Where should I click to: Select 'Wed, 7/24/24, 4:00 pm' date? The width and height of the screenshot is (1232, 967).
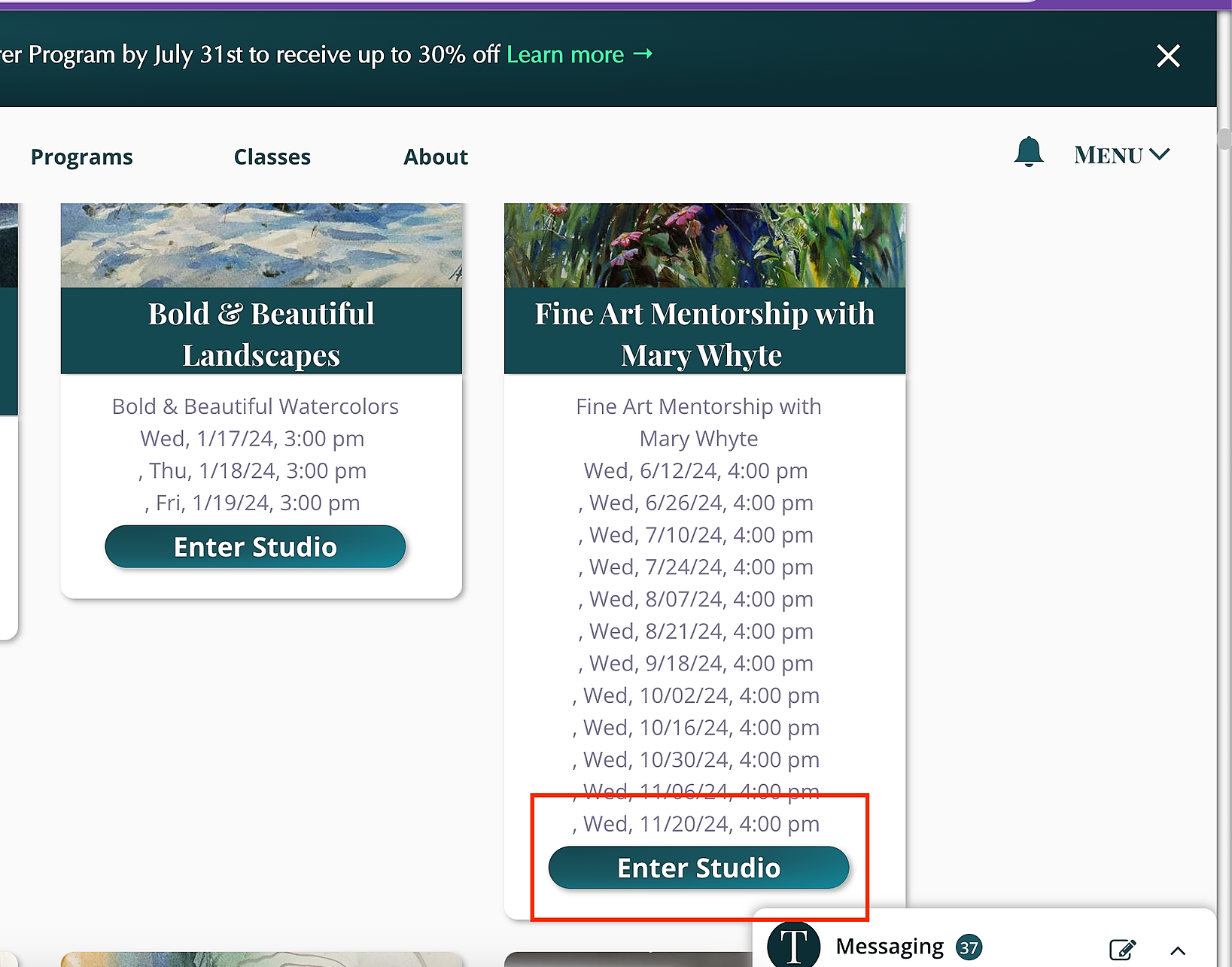(x=701, y=567)
